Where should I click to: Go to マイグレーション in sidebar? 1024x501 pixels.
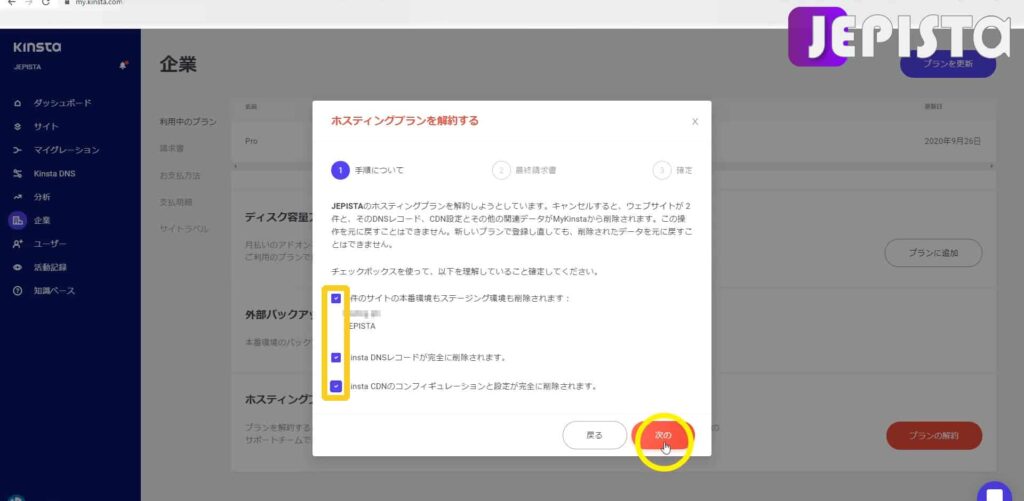pos(67,150)
